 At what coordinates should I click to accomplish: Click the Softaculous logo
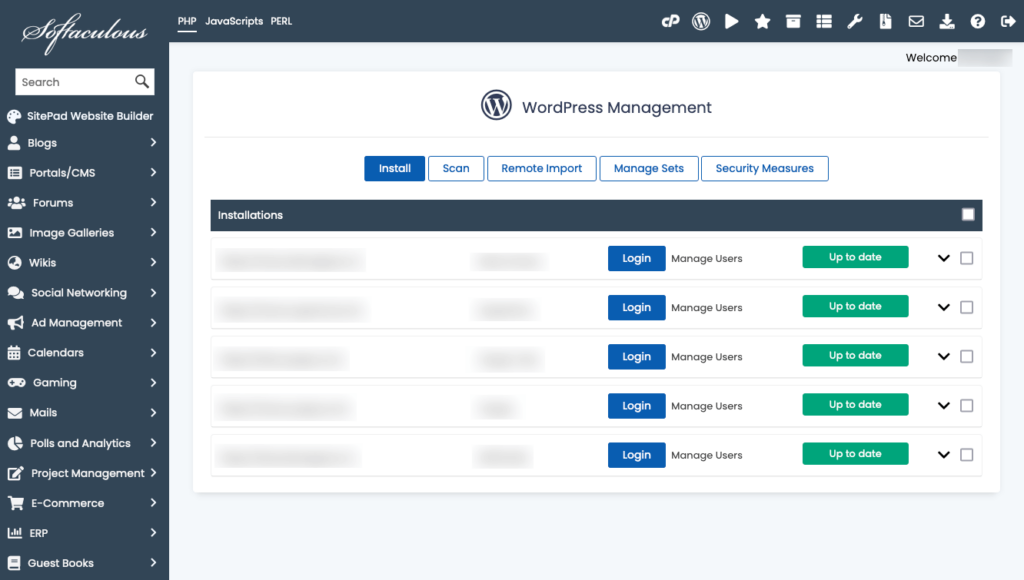pos(84,33)
